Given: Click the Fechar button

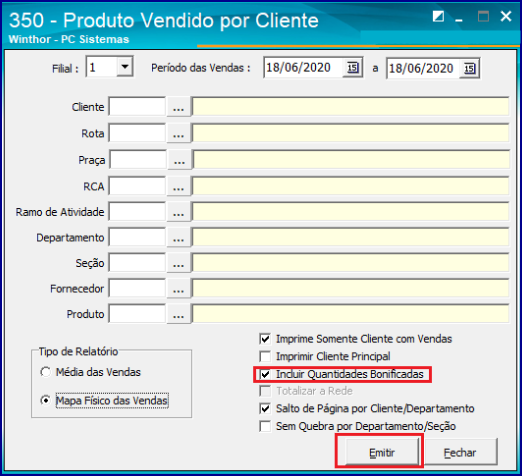Looking at the screenshot, I should tap(460, 452).
